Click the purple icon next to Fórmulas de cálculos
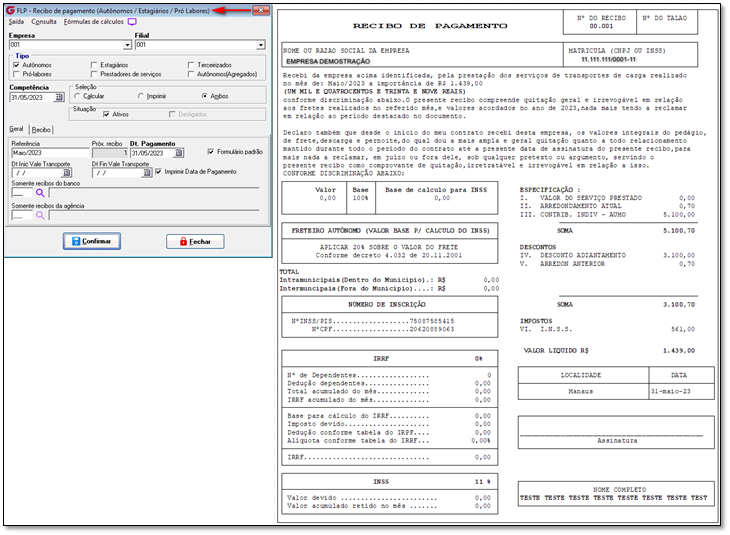The height and width of the screenshot is (535, 730). point(132,22)
